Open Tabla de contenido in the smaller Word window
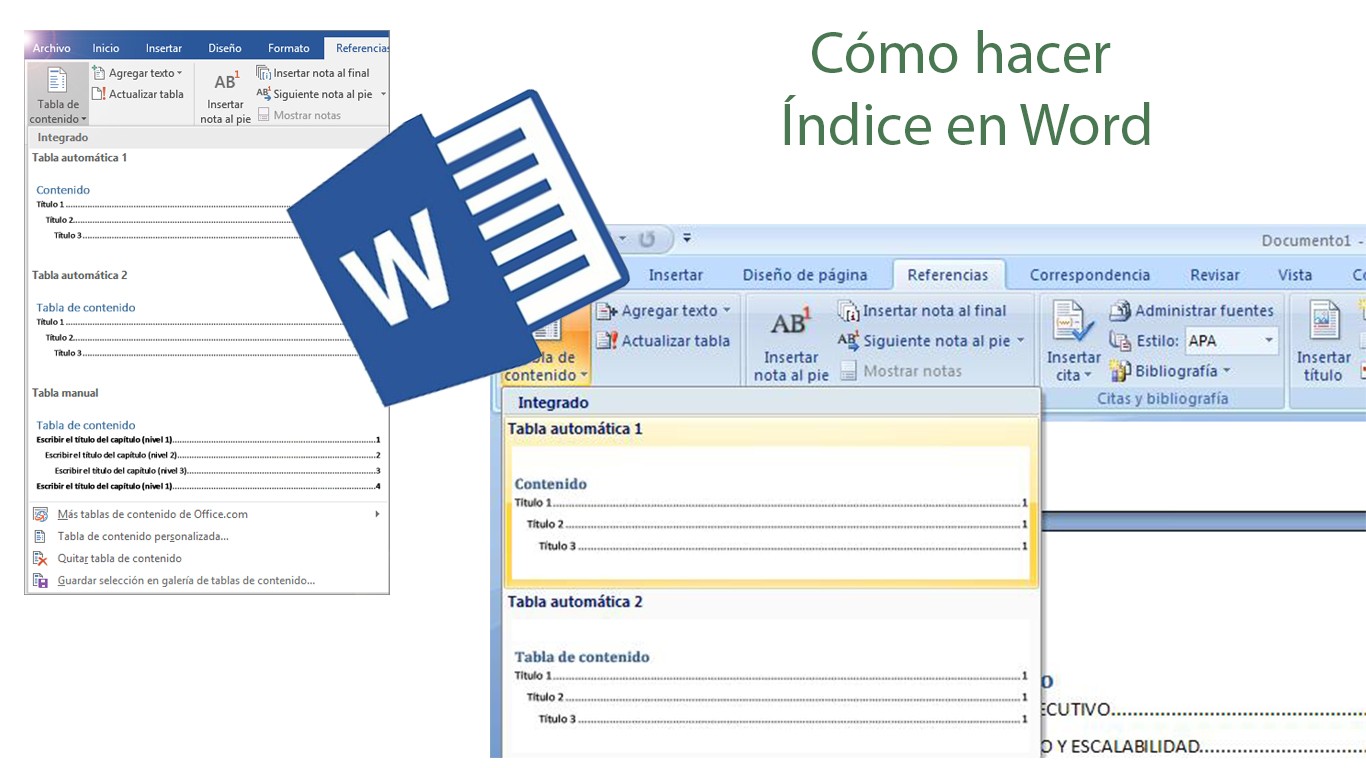This screenshot has width=1366, height=768. pyautogui.click(x=58, y=94)
